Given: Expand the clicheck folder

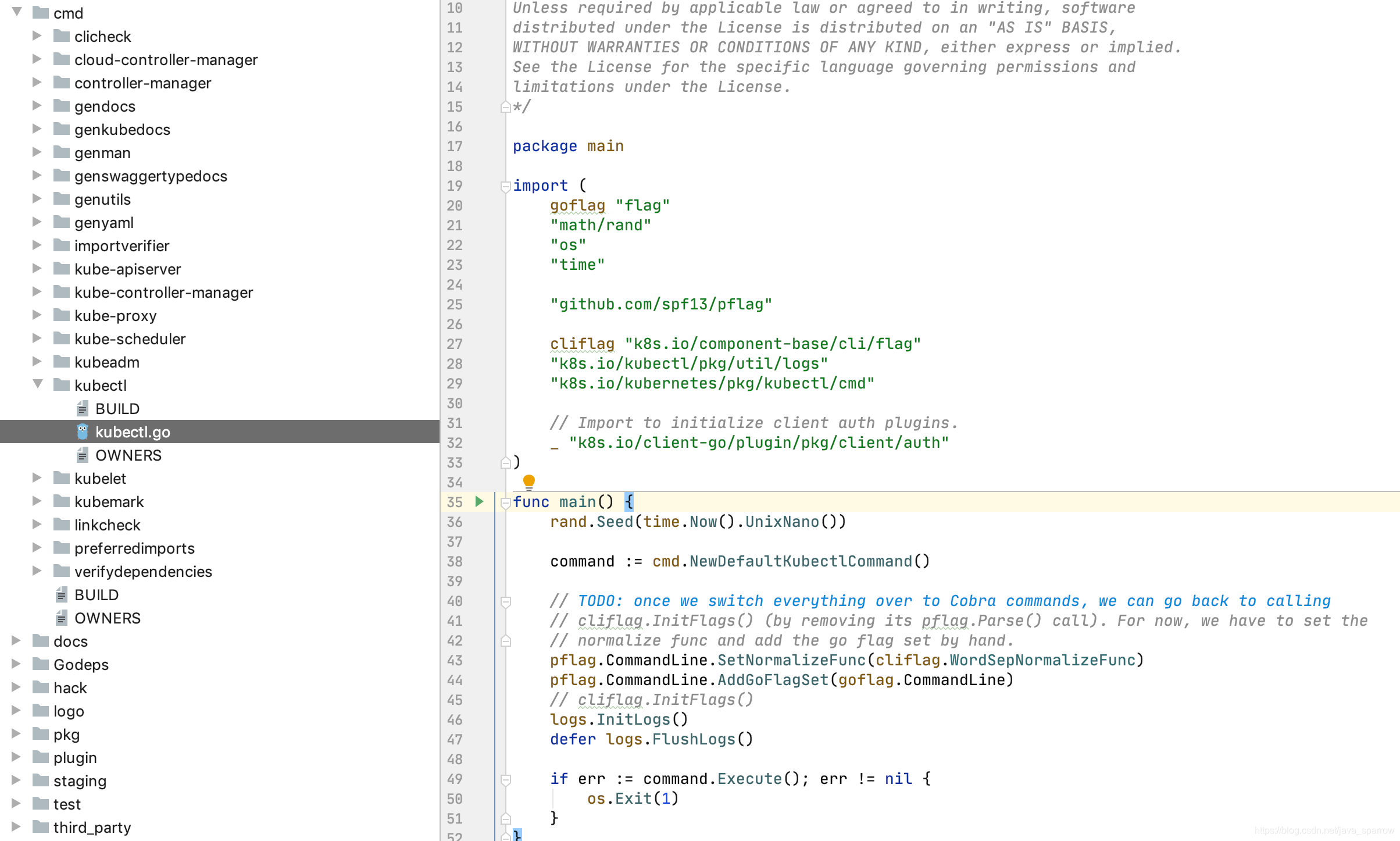Looking at the screenshot, I should (x=37, y=35).
